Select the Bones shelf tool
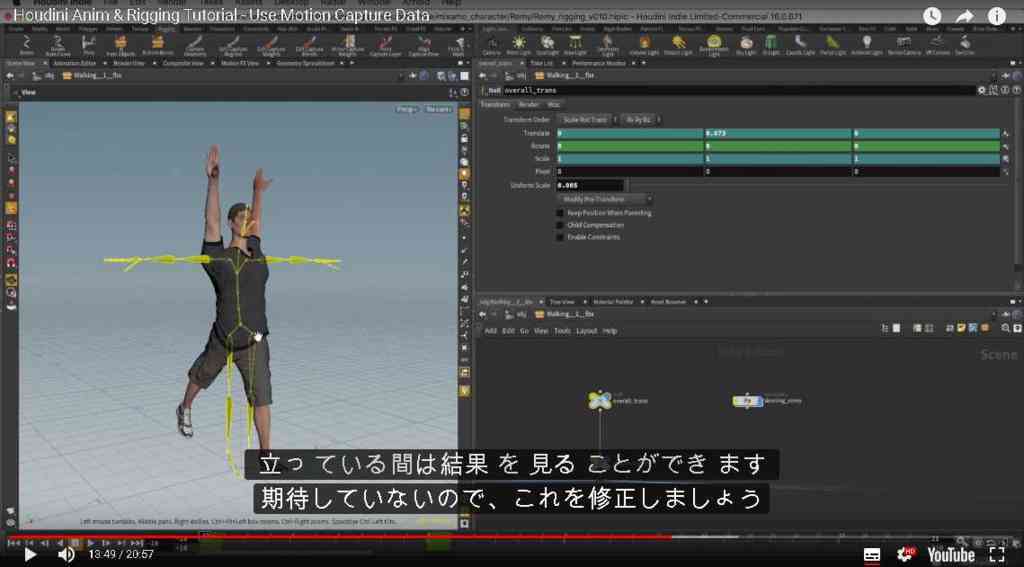Viewport: 1024px width, 567px height. click(27, 45)
